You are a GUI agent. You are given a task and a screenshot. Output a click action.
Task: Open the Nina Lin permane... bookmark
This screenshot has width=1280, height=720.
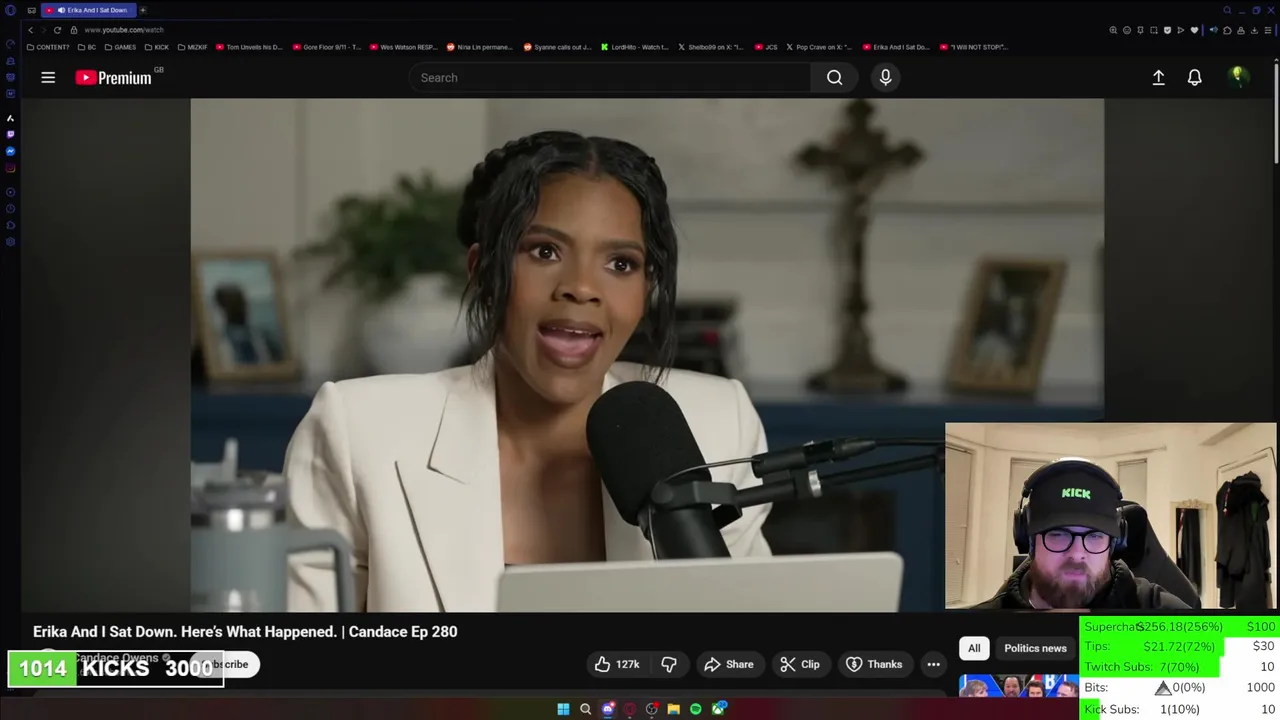coord(479,47)
